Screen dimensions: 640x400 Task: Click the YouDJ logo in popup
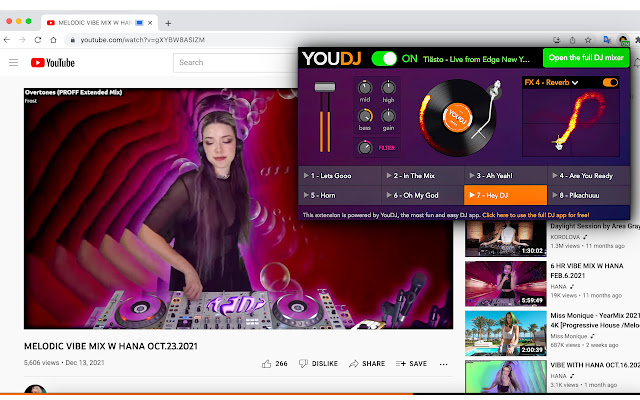pyautogui.click(x=331, y=59)
